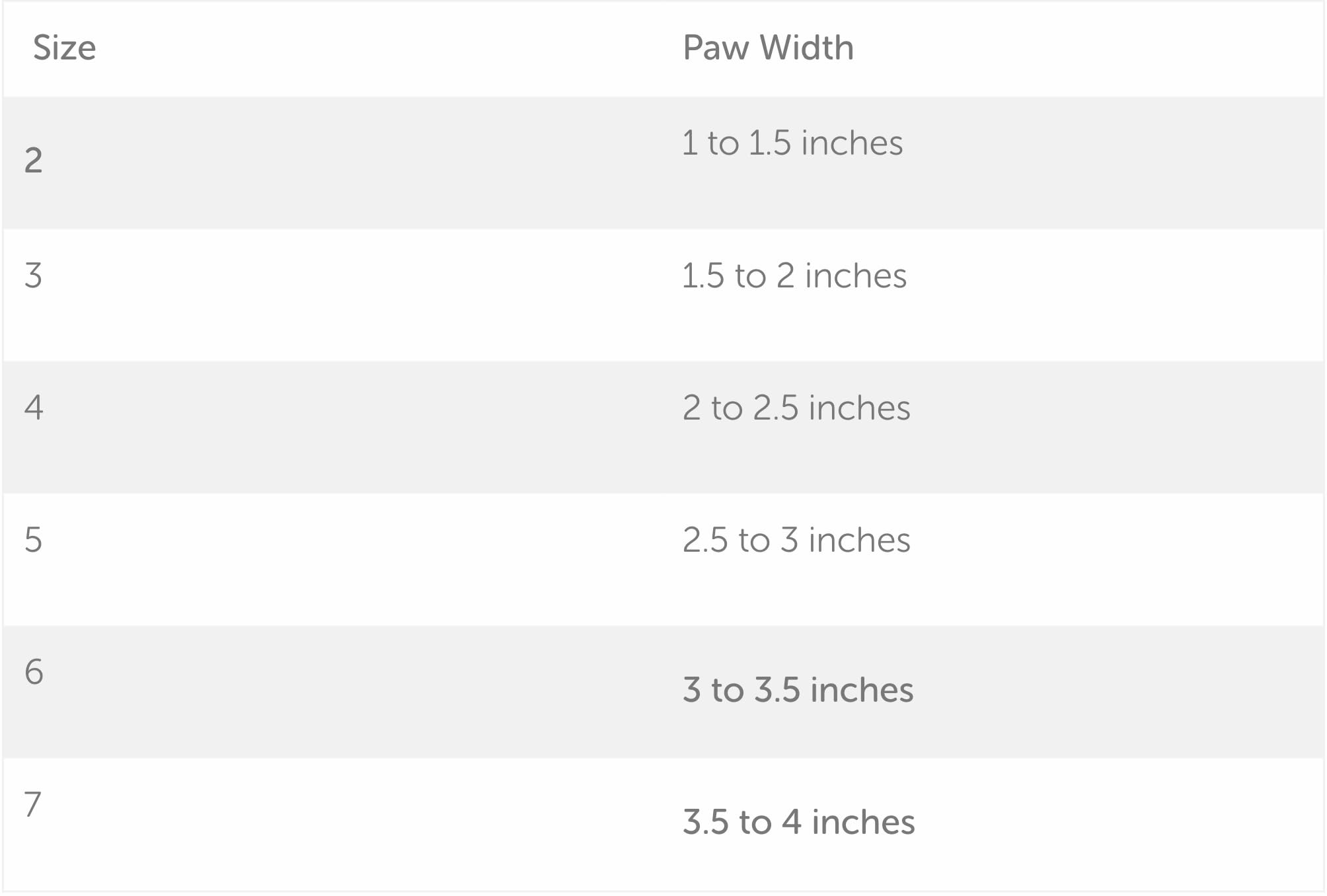Click the "2.5 to 3 inches" text
Screen dimensions: 1327x896
796,540
